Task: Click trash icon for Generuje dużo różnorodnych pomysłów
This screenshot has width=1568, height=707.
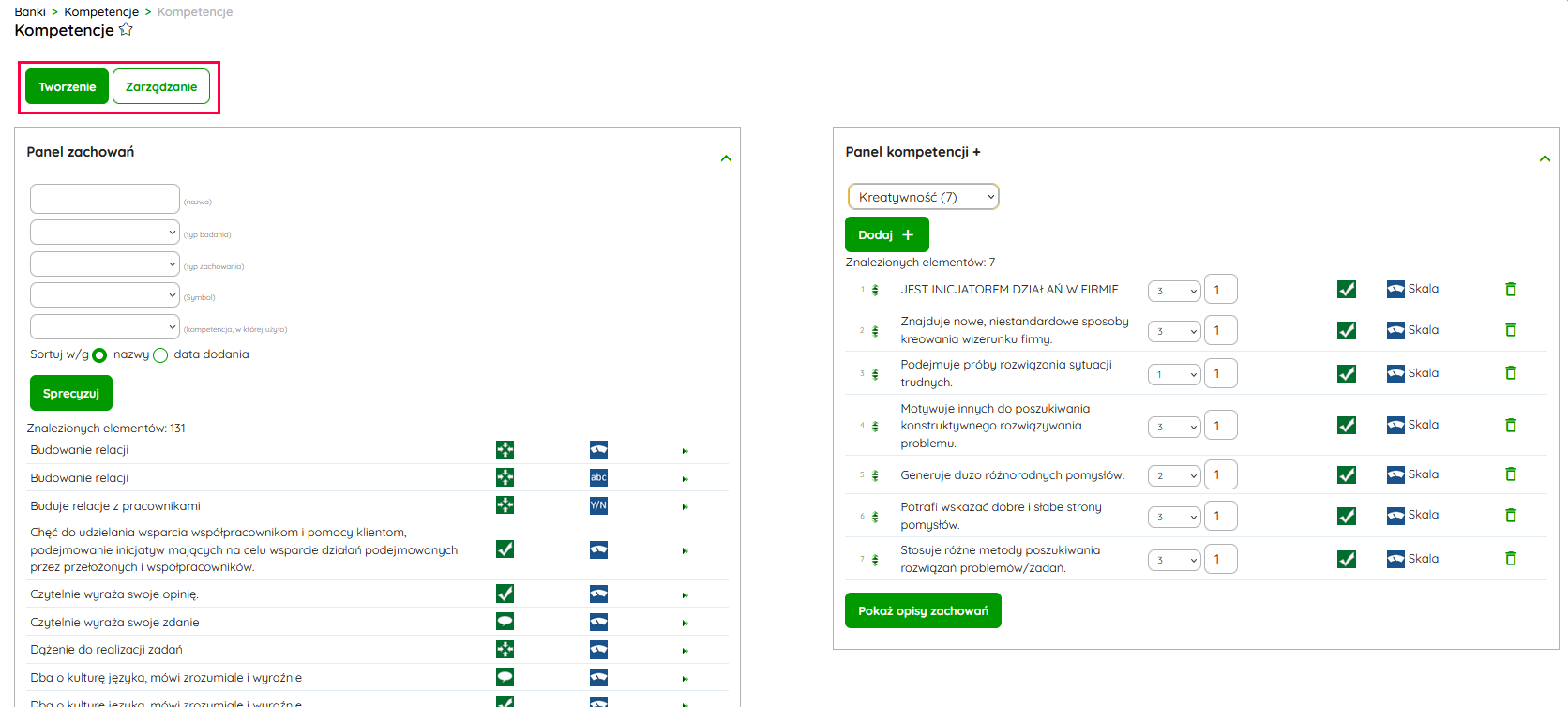Action: tap(1510, 474)
